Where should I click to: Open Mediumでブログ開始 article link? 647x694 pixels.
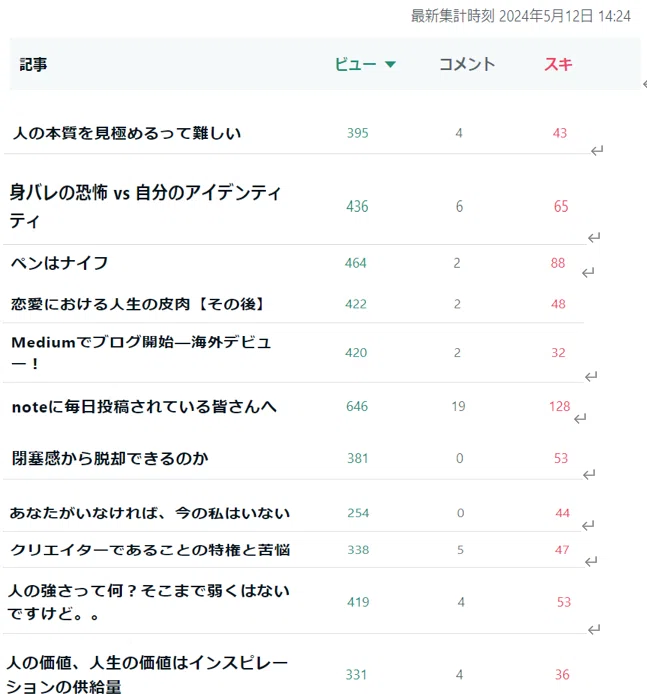tap(141, 352)
